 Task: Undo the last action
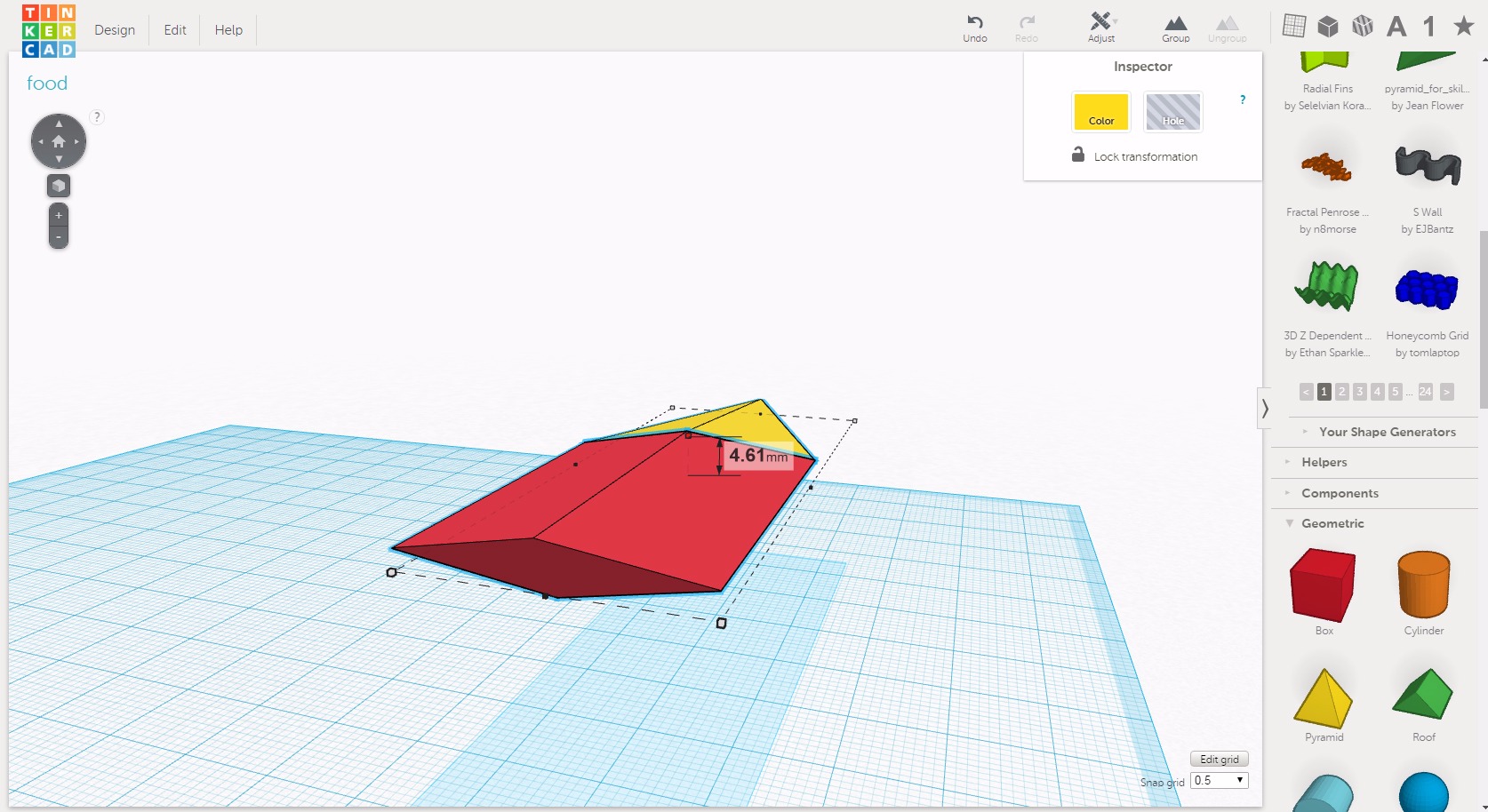tap(975, 28)
